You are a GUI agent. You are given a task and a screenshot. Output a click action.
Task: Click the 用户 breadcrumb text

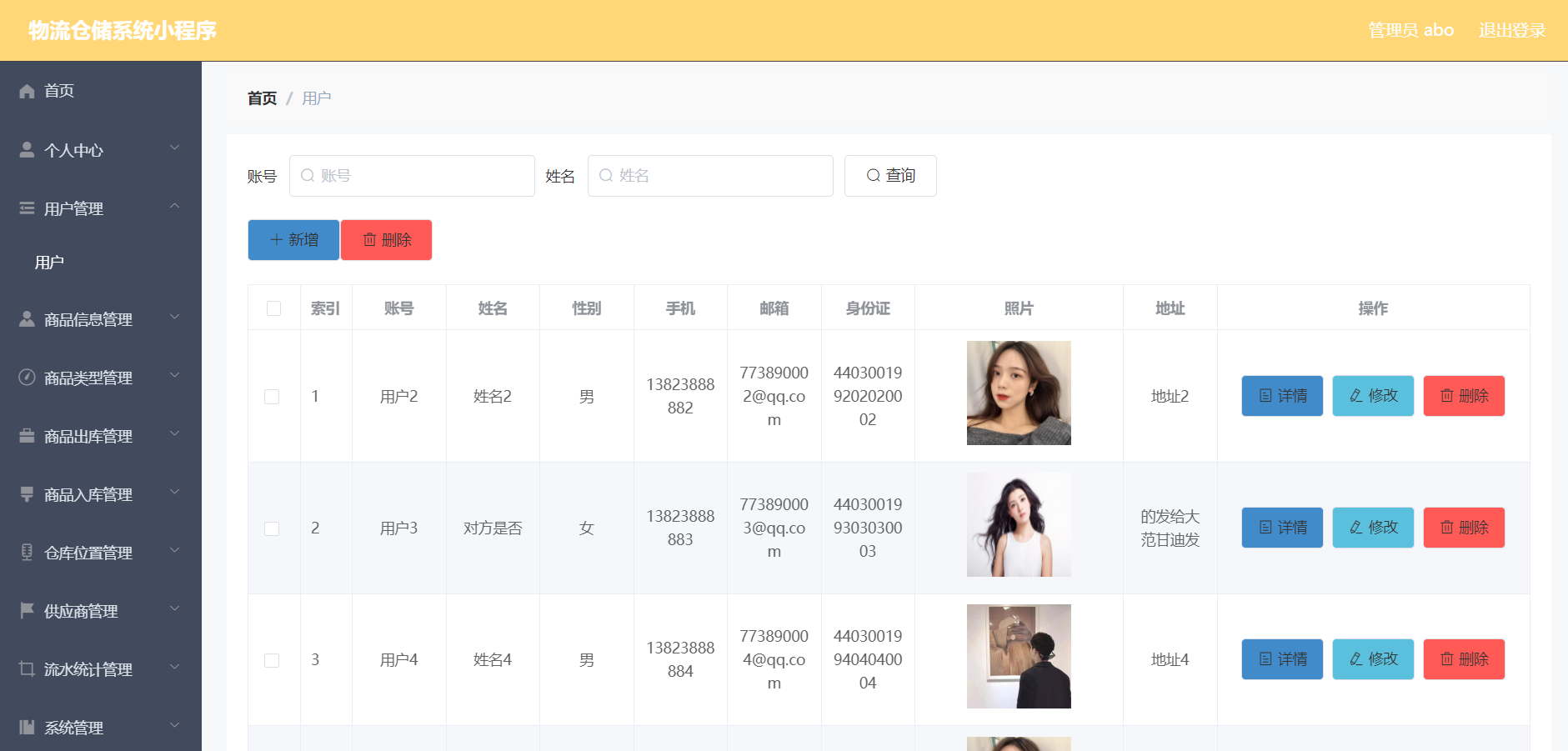pyautogui.click(x=317, y=98)
